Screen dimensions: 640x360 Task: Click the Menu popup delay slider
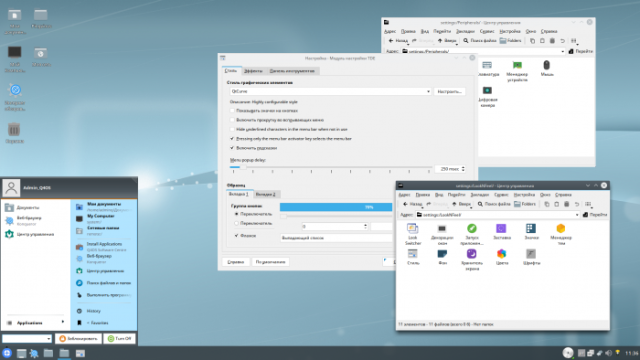click(331, 167)
